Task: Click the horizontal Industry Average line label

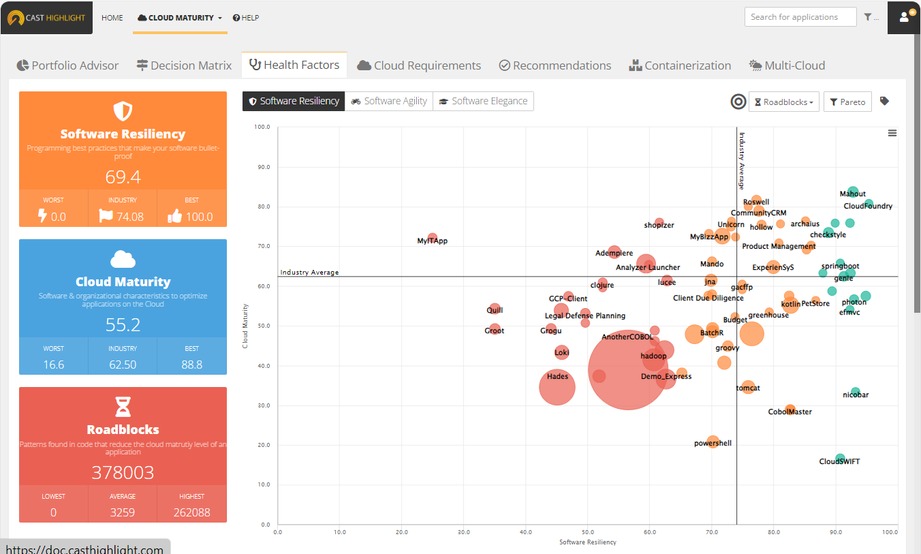Action: [310, 272]
